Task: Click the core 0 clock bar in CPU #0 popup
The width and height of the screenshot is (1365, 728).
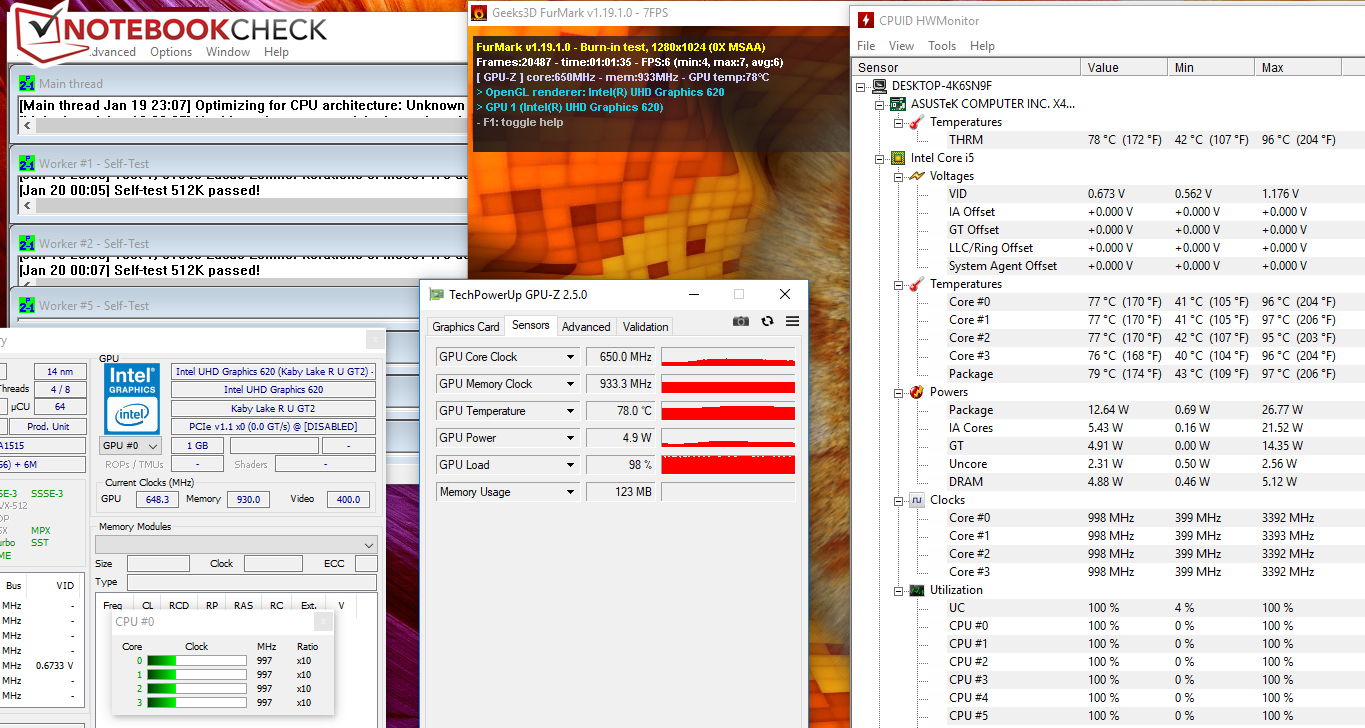Action: click(x=197, y=660)
